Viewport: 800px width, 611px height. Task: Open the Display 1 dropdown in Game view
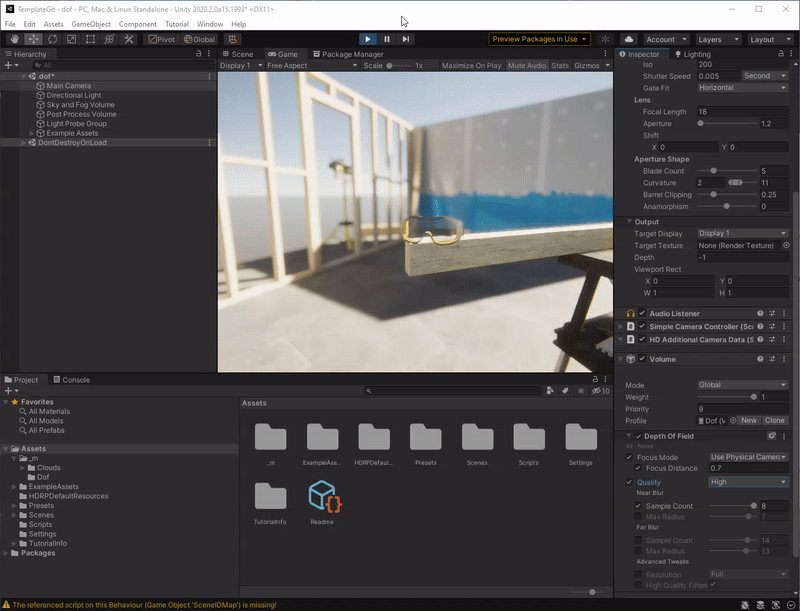(241, 65)
